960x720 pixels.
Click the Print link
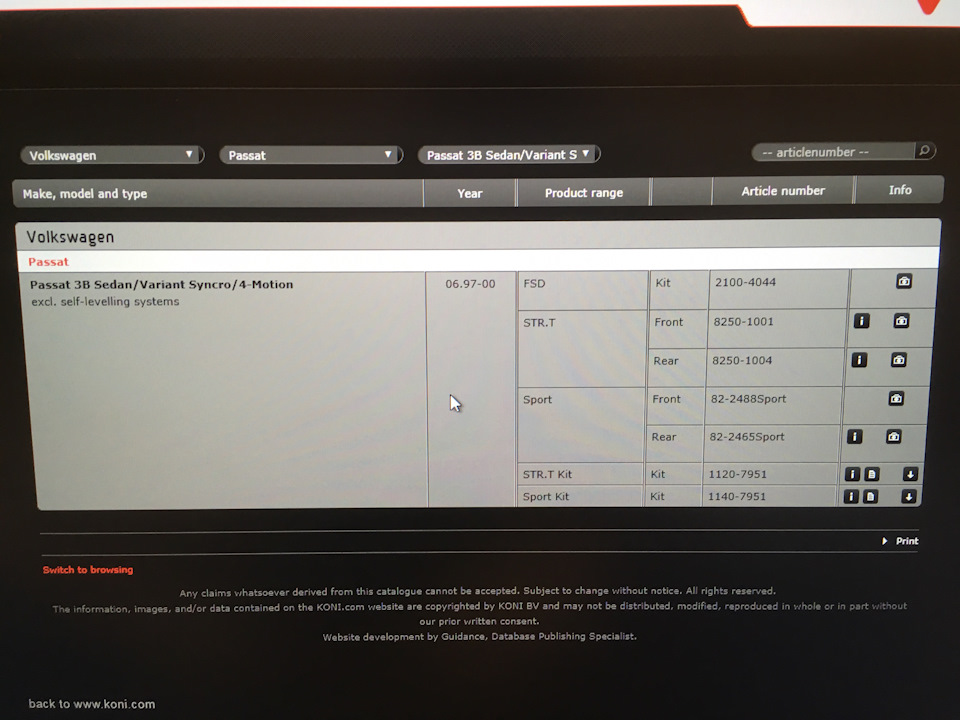907,541
